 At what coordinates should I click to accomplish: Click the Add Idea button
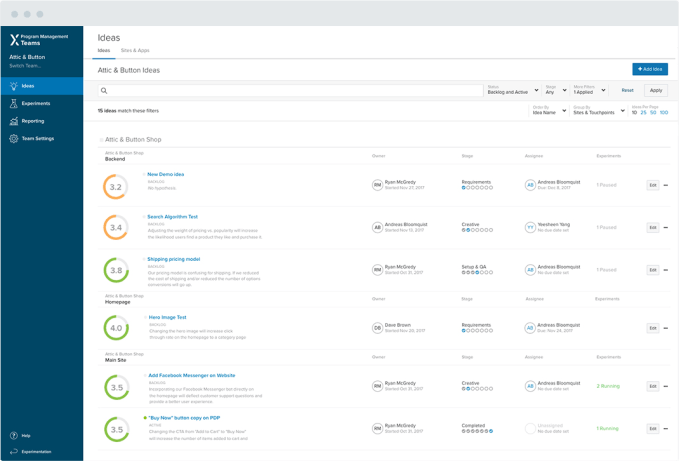coord(650,69)
